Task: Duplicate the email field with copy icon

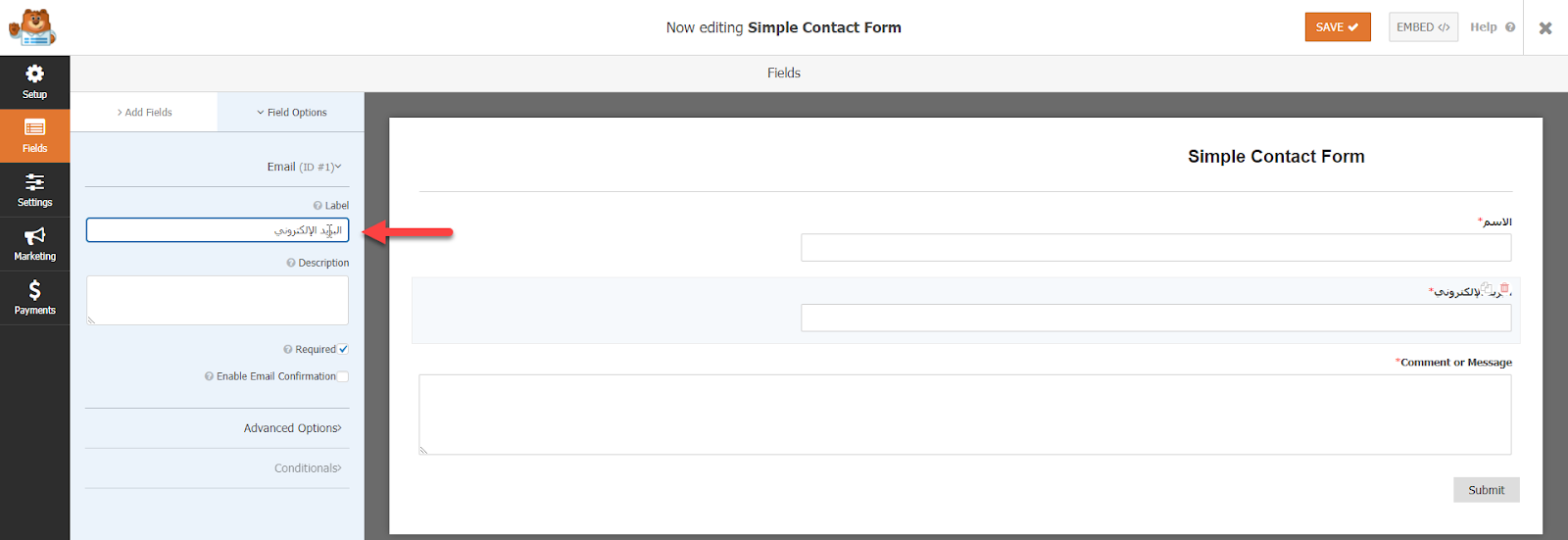Action: click(1487, 288)
